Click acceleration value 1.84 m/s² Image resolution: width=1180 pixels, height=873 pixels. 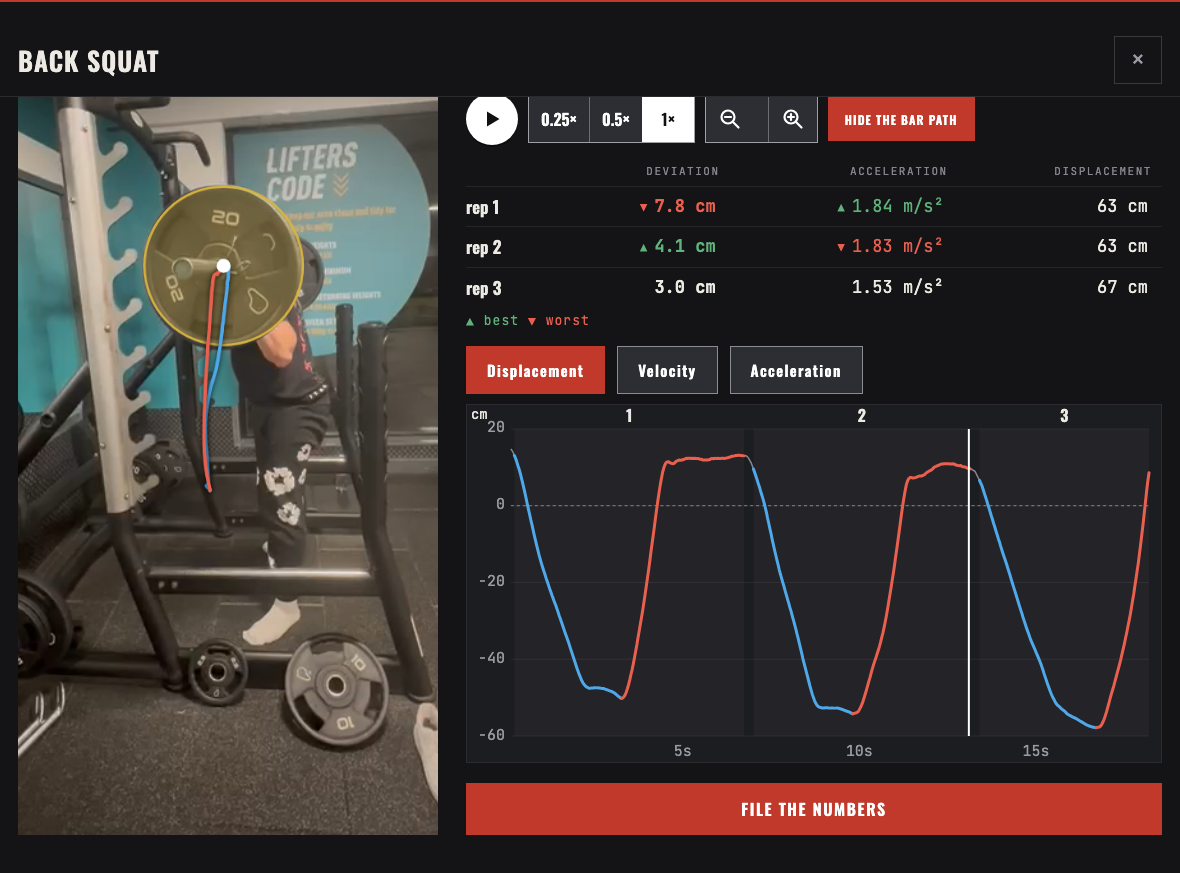pyautogui.click(x=896, y=205)
